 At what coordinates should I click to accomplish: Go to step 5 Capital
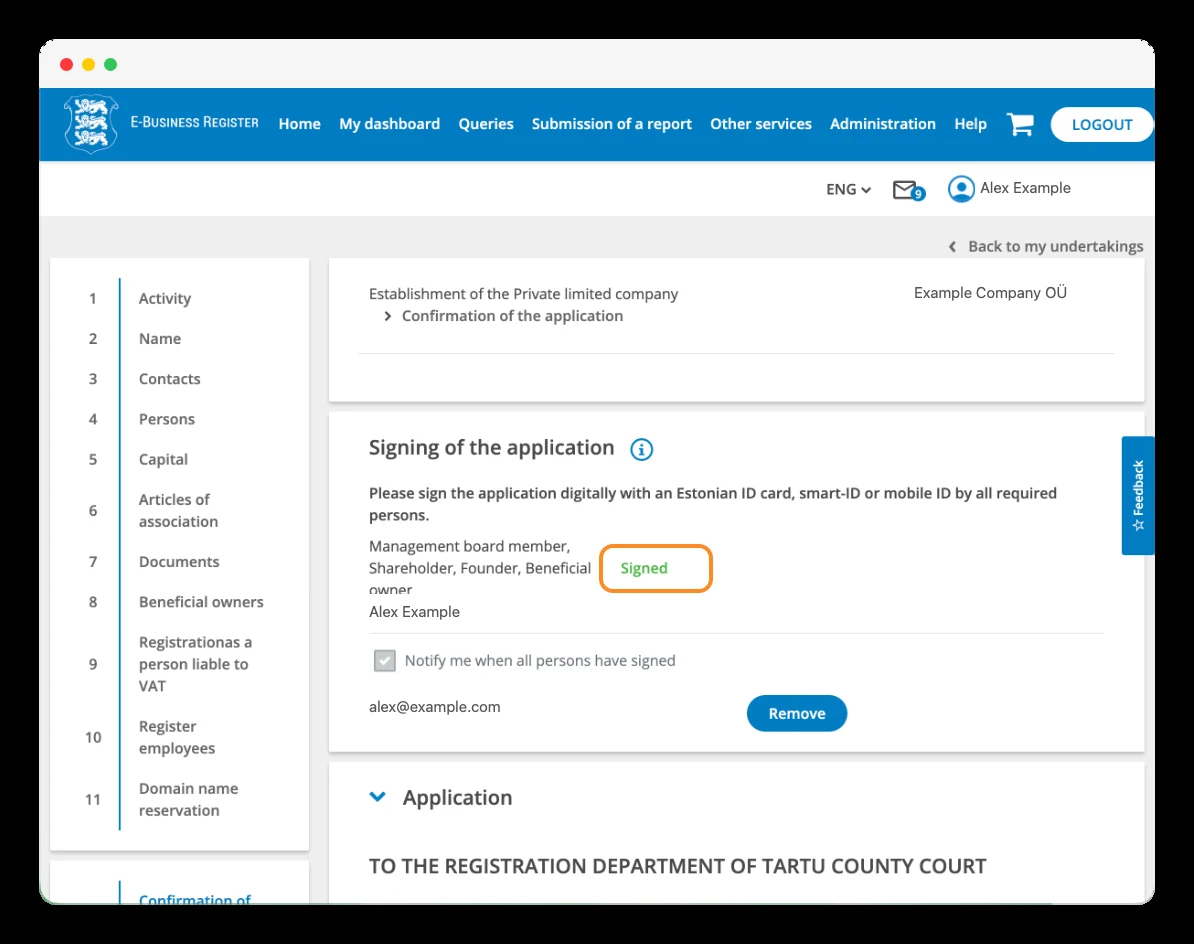tap(163, 460)
